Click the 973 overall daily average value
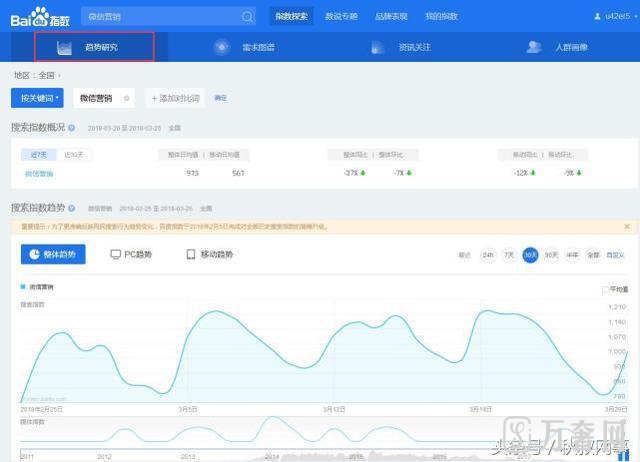640x462 pixels. (x=192, y=173)
